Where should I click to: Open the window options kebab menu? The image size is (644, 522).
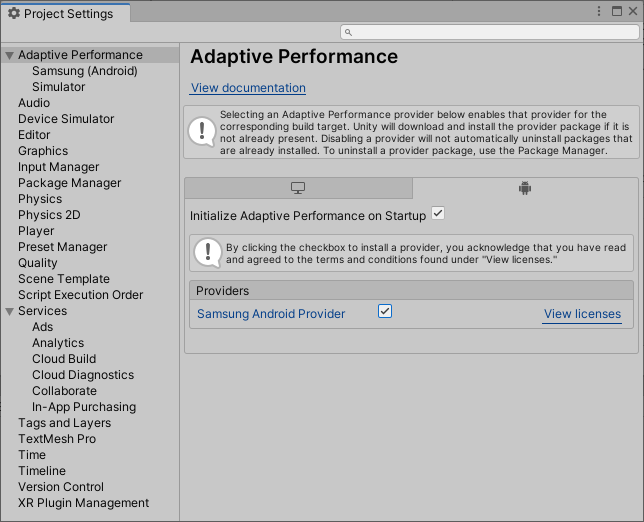tap(599, 11)
